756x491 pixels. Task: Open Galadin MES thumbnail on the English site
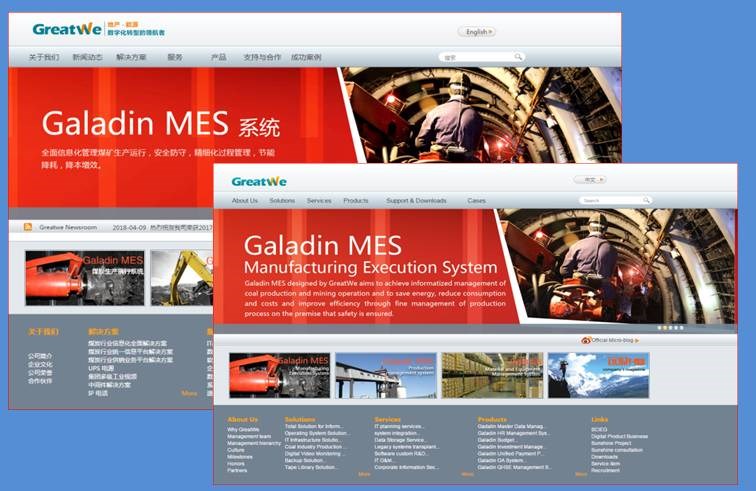click(x=280, y=375)
